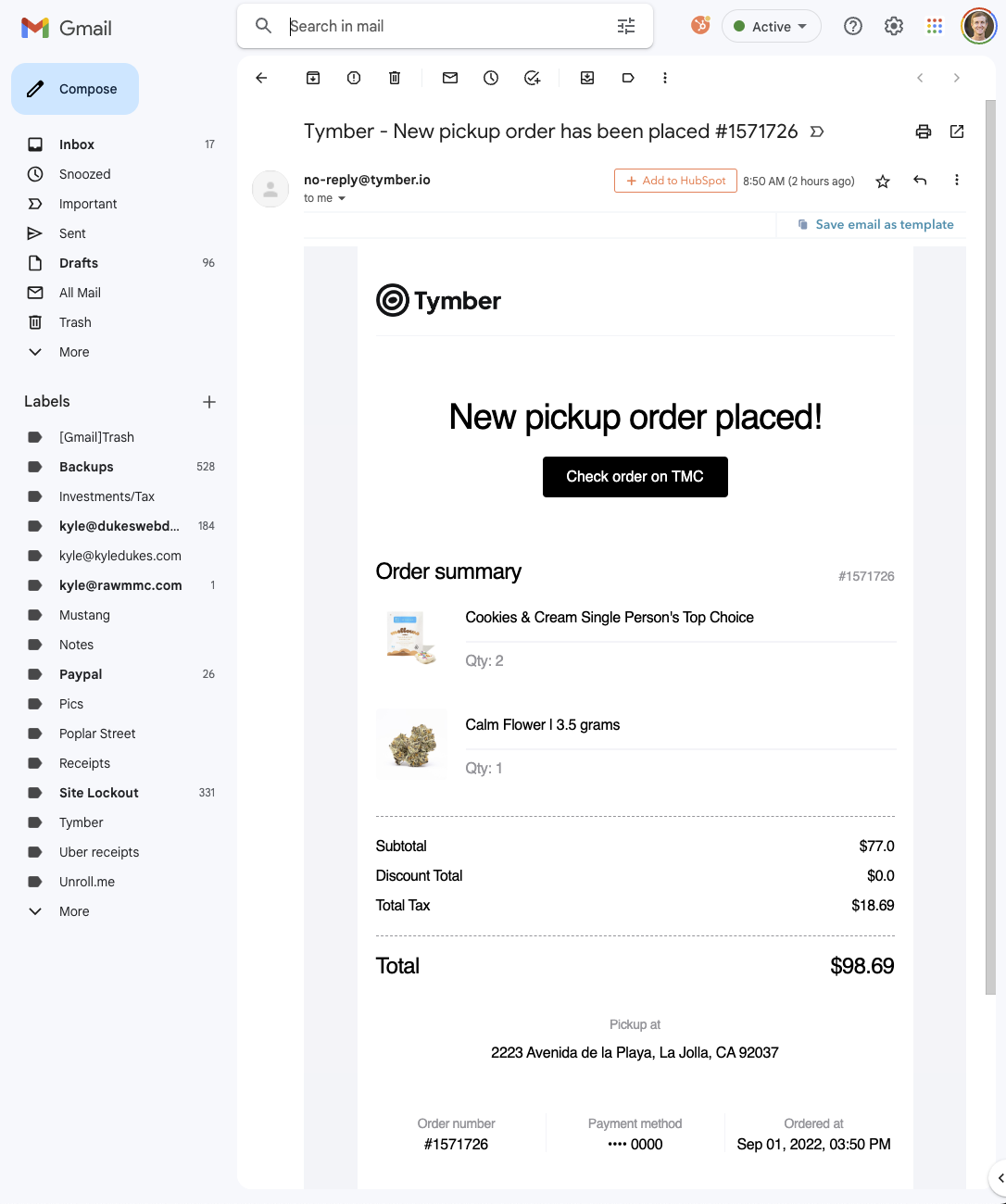Click the Search in mail field
Image resolution: width=1006 pixels, height=1204 pixels.
(x=417, y=26)
